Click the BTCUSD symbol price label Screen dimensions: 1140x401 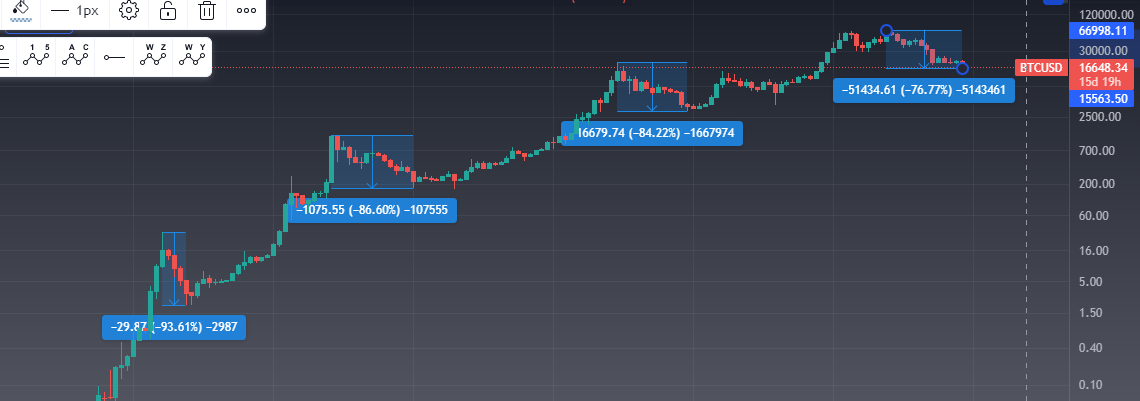[1039, 68]
